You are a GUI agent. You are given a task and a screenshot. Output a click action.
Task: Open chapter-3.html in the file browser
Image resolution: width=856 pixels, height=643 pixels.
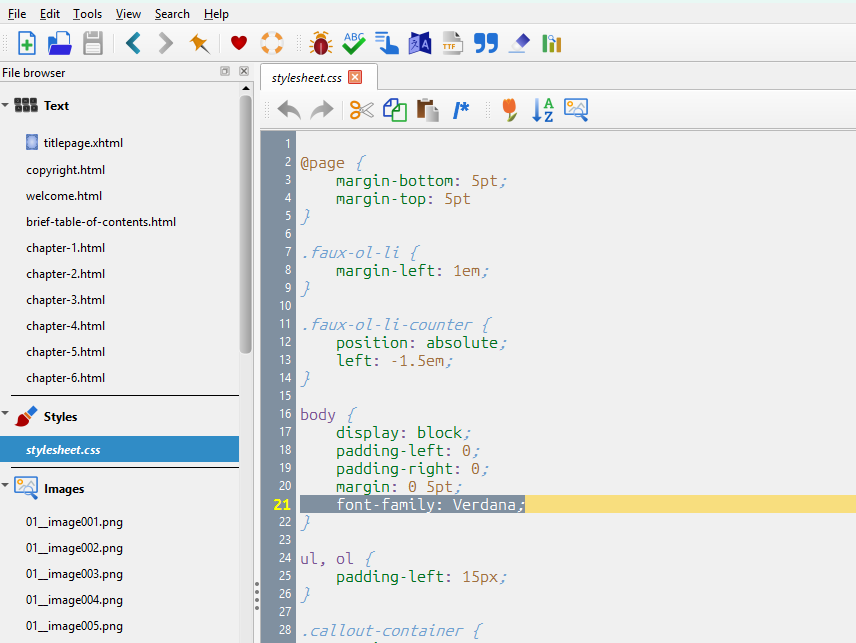66,300
